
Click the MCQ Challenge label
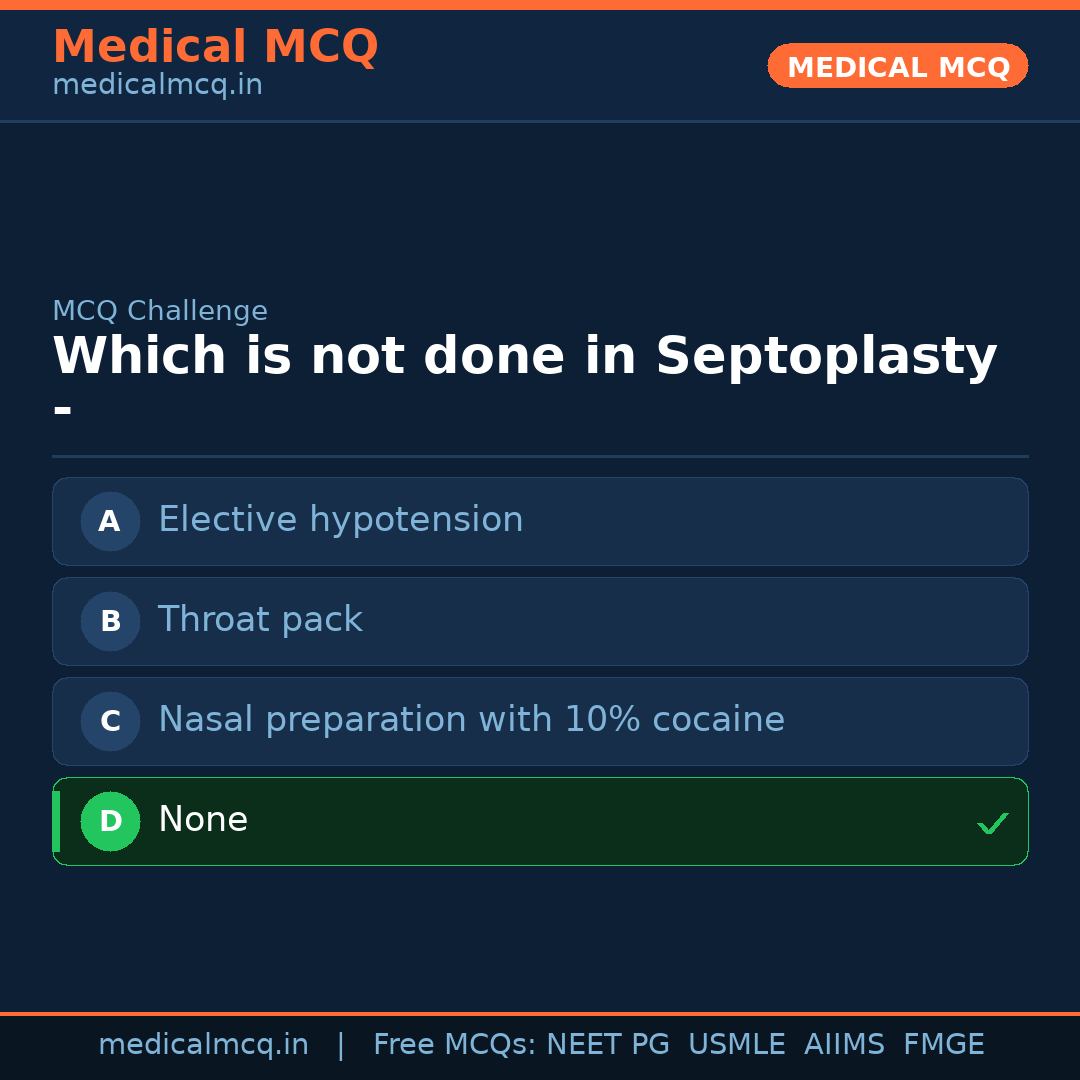[x=160, y=311]
